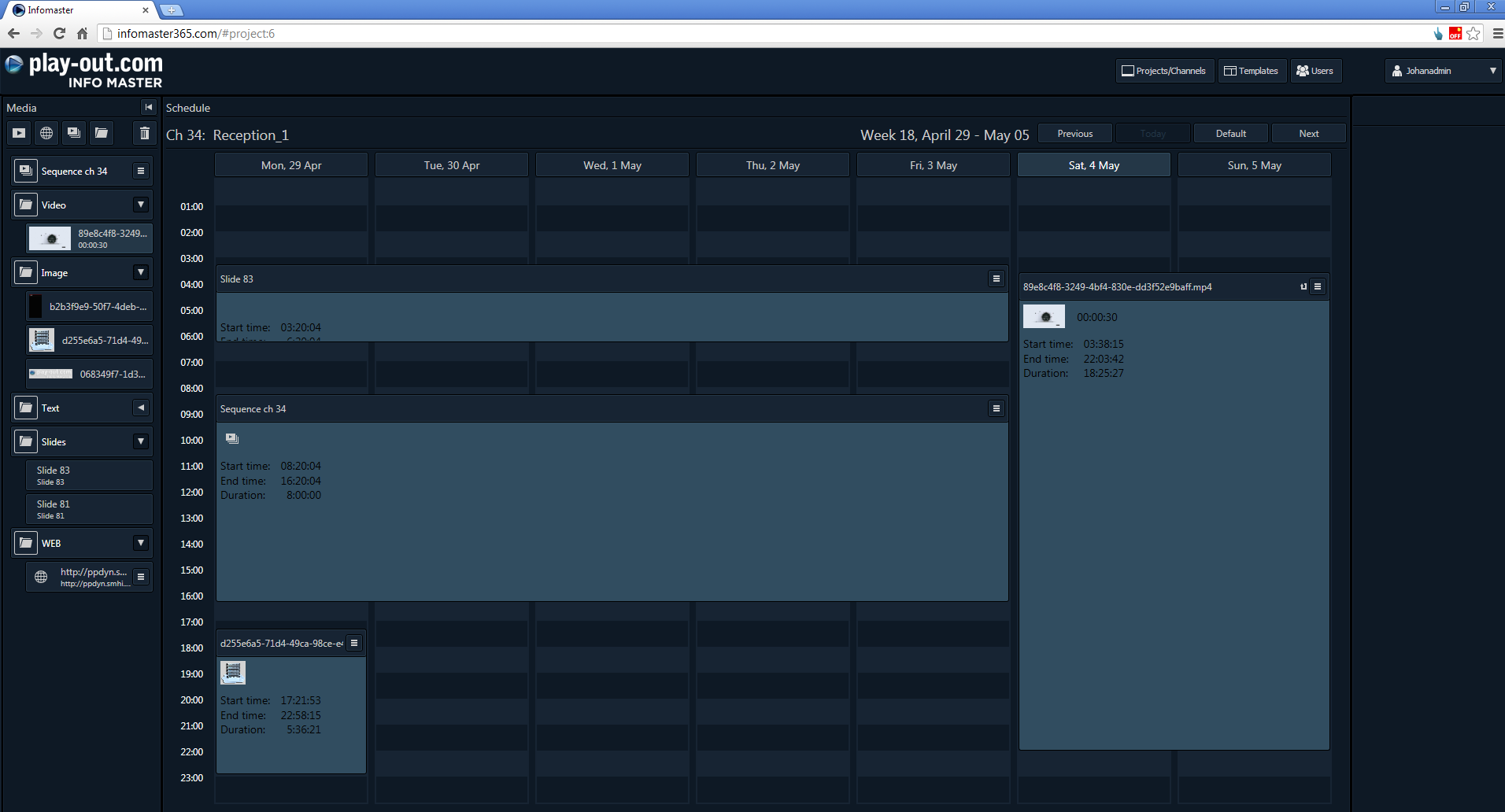
Task: Open the Slide 83 schedule block menu
Action: pos(996,279)
